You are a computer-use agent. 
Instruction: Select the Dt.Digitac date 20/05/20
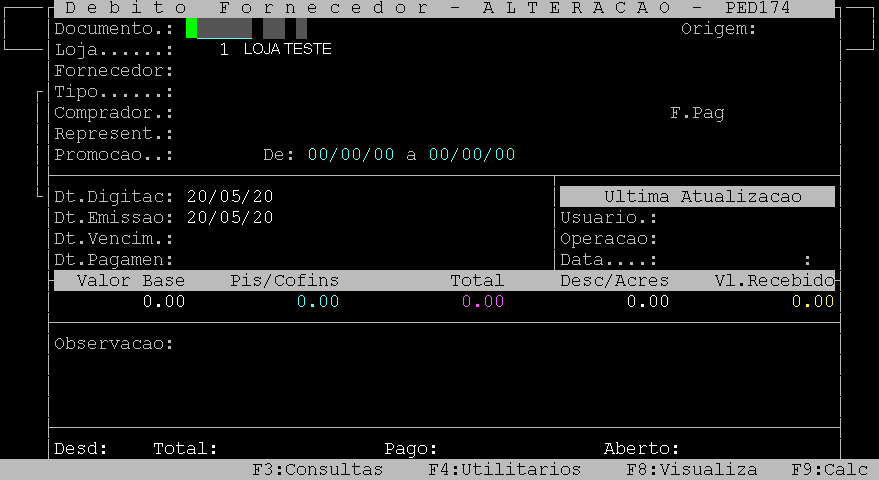pos(230,197)
